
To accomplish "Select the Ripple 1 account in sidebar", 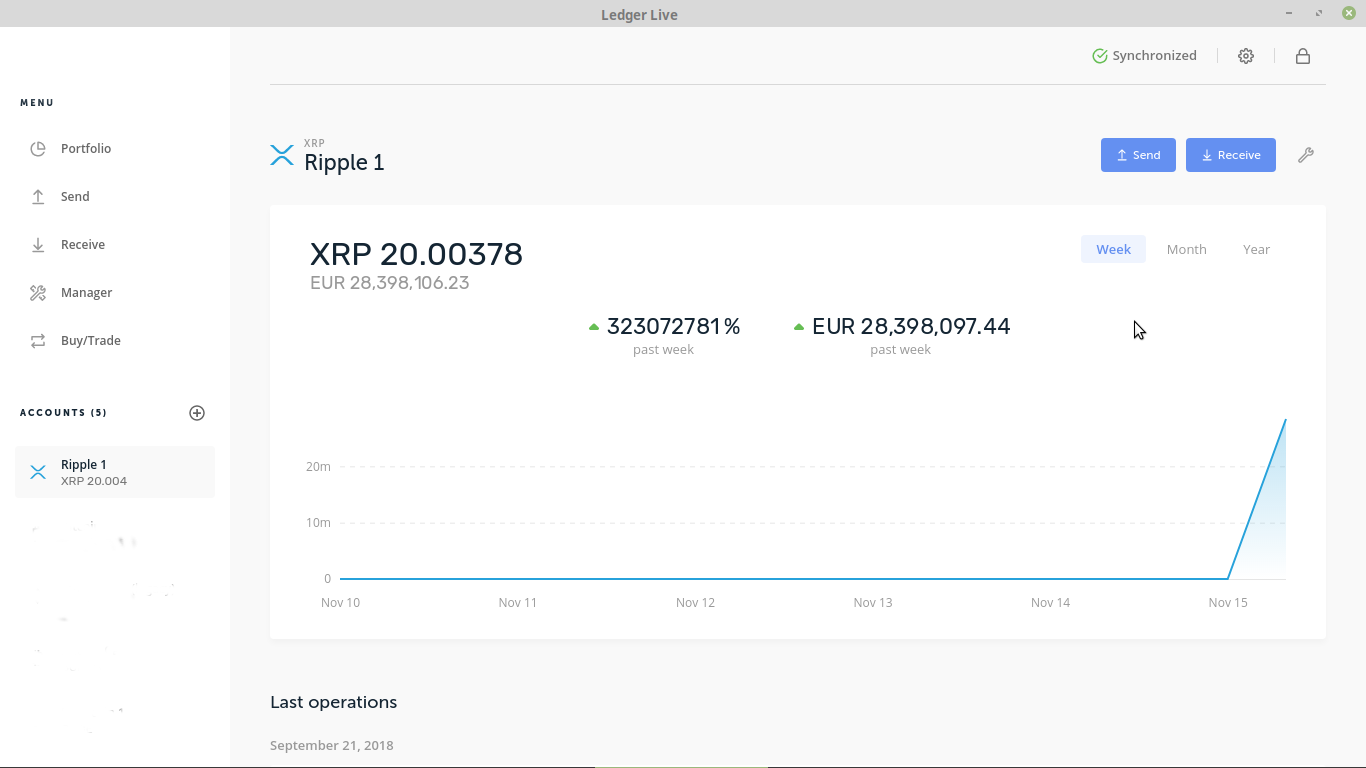I will click(x=115, y=472).
